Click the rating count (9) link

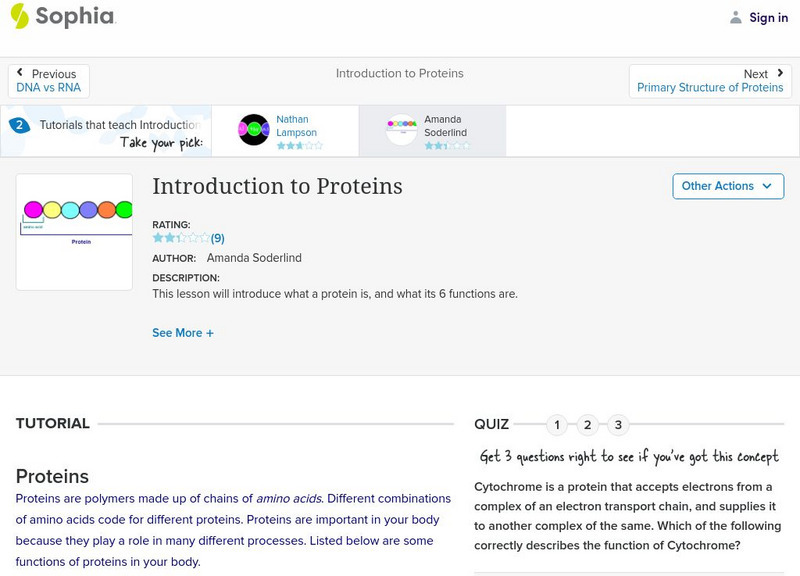click(x=217, y=238)
